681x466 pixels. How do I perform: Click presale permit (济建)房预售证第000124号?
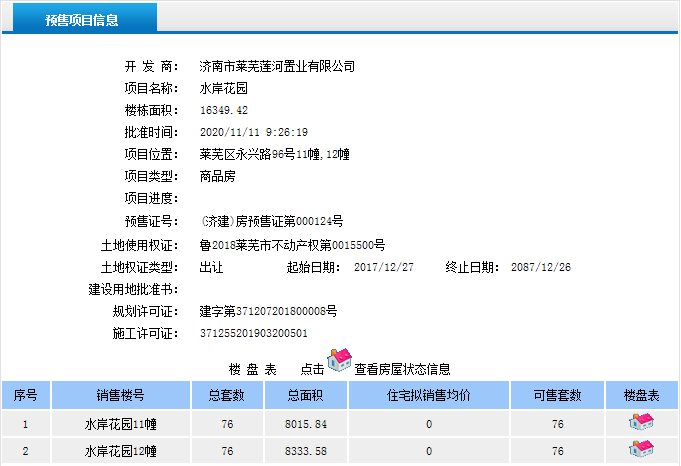(x=272, y=221)
